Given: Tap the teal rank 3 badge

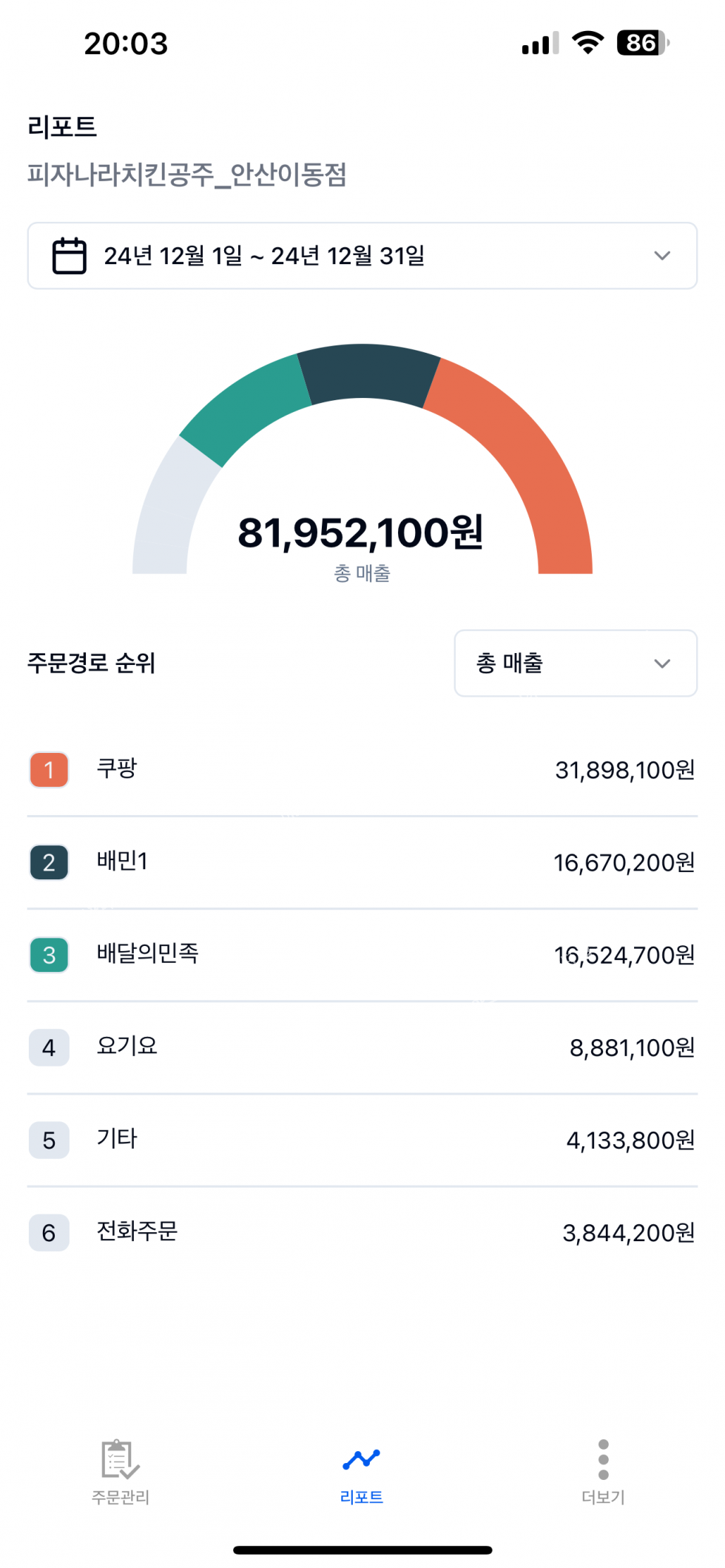Looking at the screenshot, I should tap(49, 955).
